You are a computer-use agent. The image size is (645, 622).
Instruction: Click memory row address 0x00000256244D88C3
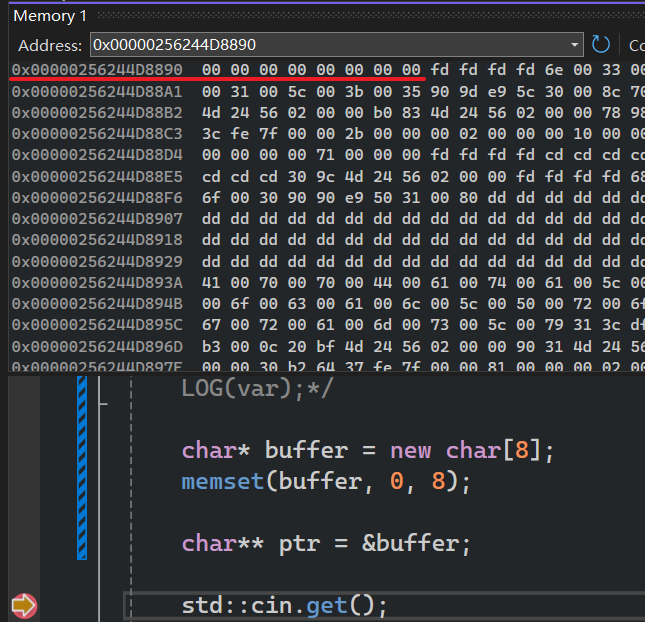click(97, 133)
